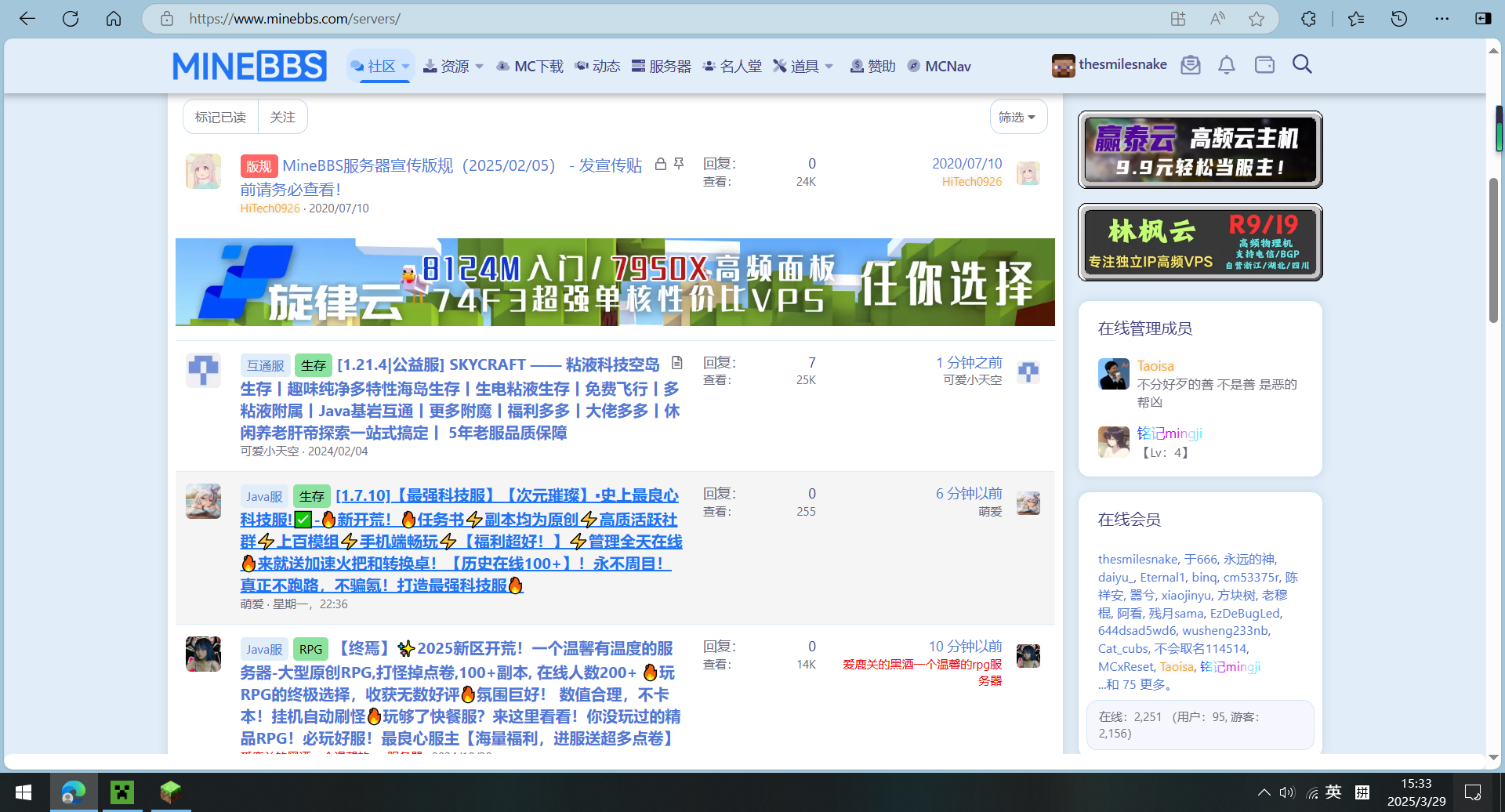Screen dimensions: 1505x812
Task: Open online member Eternal1 profile
Action: pos(1162,577)
